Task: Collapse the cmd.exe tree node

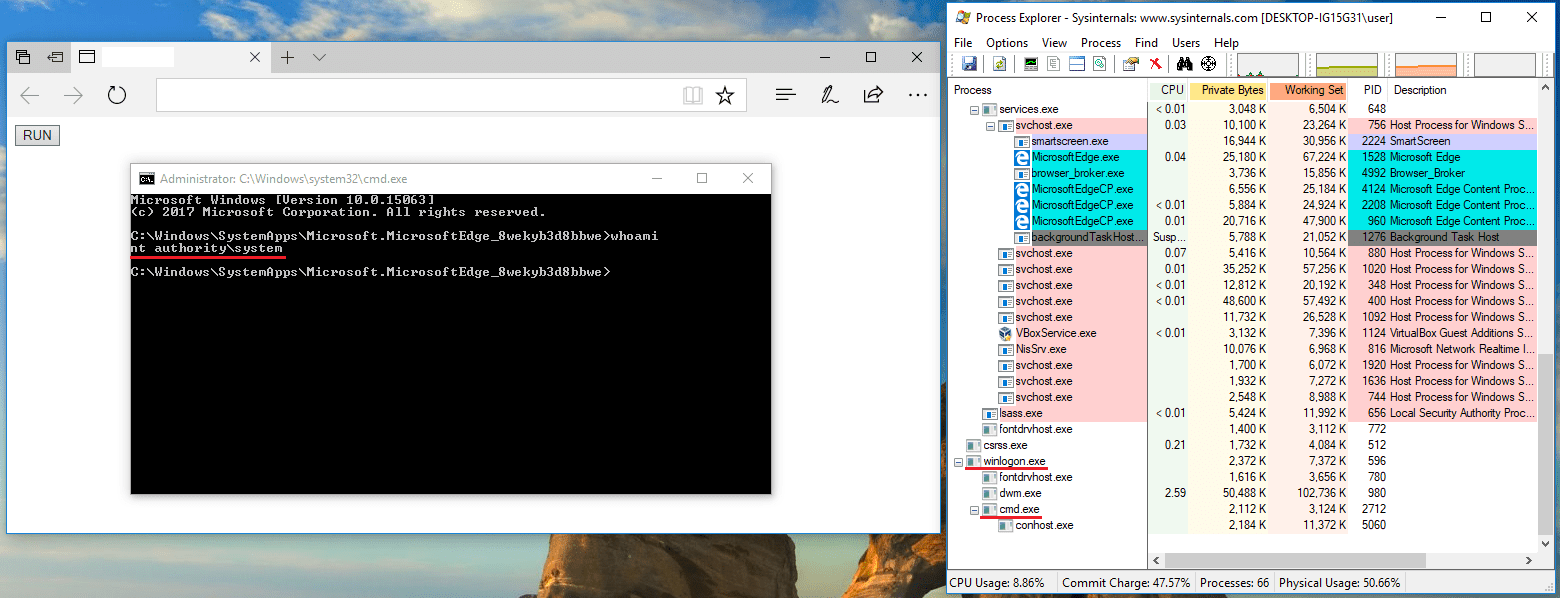Action: (975, 510)
